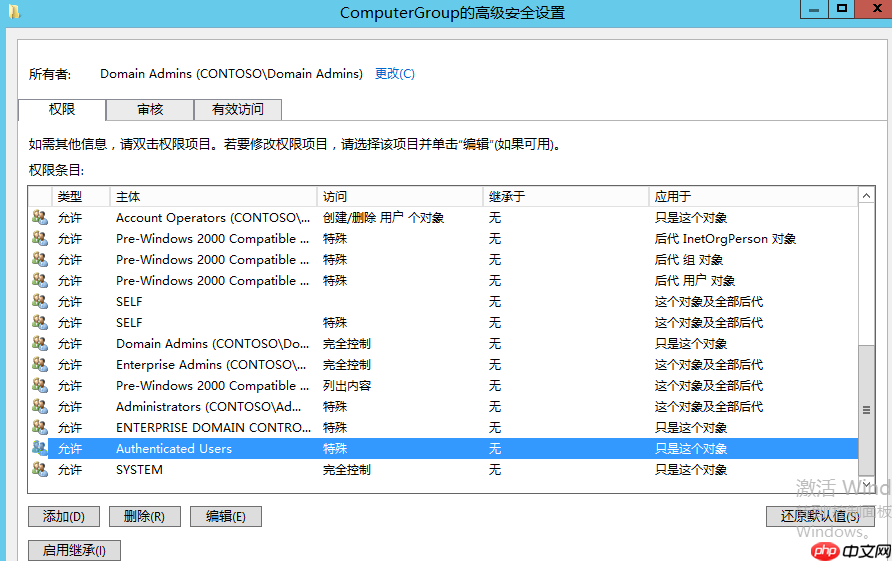Viewport: 892px width, 561px height.
Task: Click 完全控制 in the Enterprise Admins row
Action: pos(347,365)
